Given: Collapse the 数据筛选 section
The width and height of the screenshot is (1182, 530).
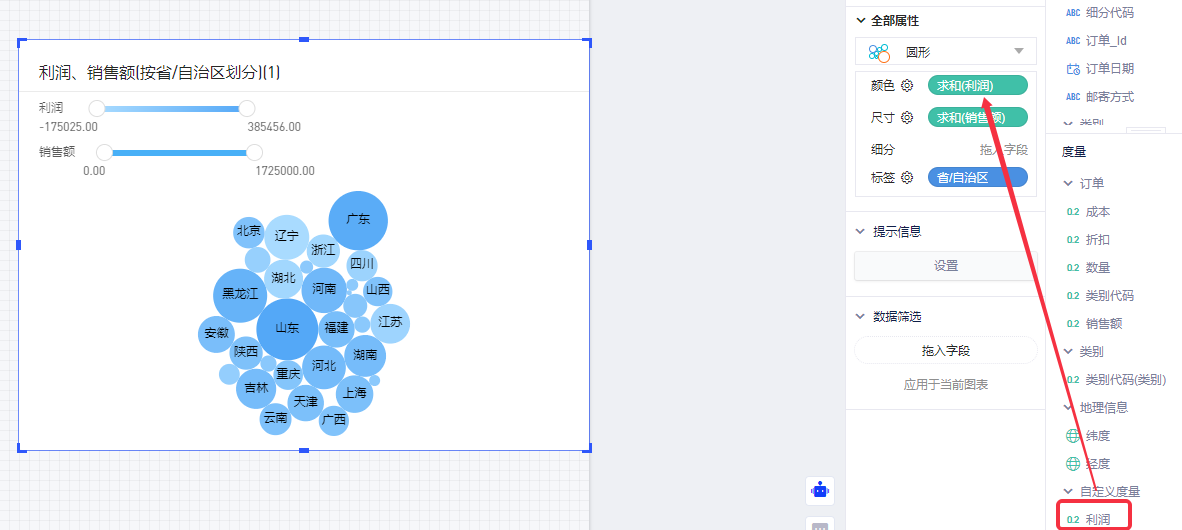Looking at the screenshot, I should point(860,316).
